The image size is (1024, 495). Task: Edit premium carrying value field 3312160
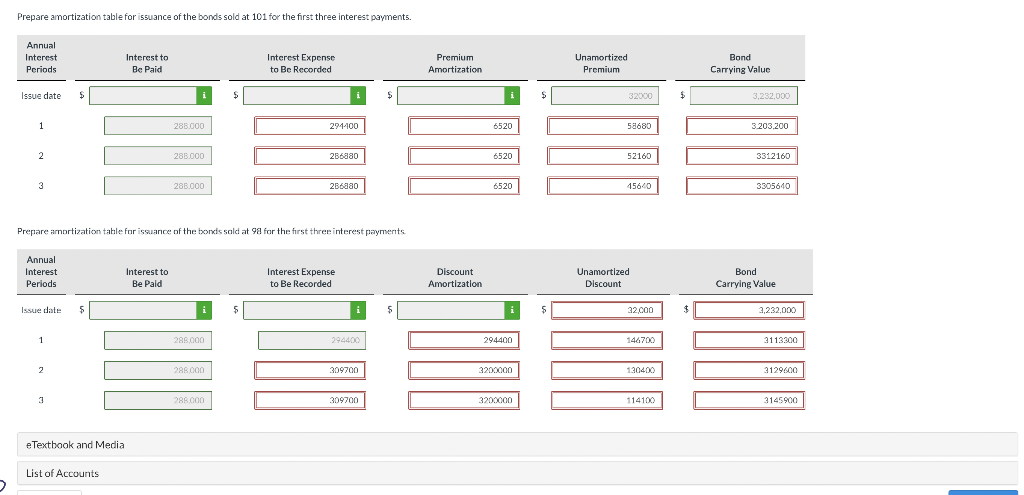(742, 156)
